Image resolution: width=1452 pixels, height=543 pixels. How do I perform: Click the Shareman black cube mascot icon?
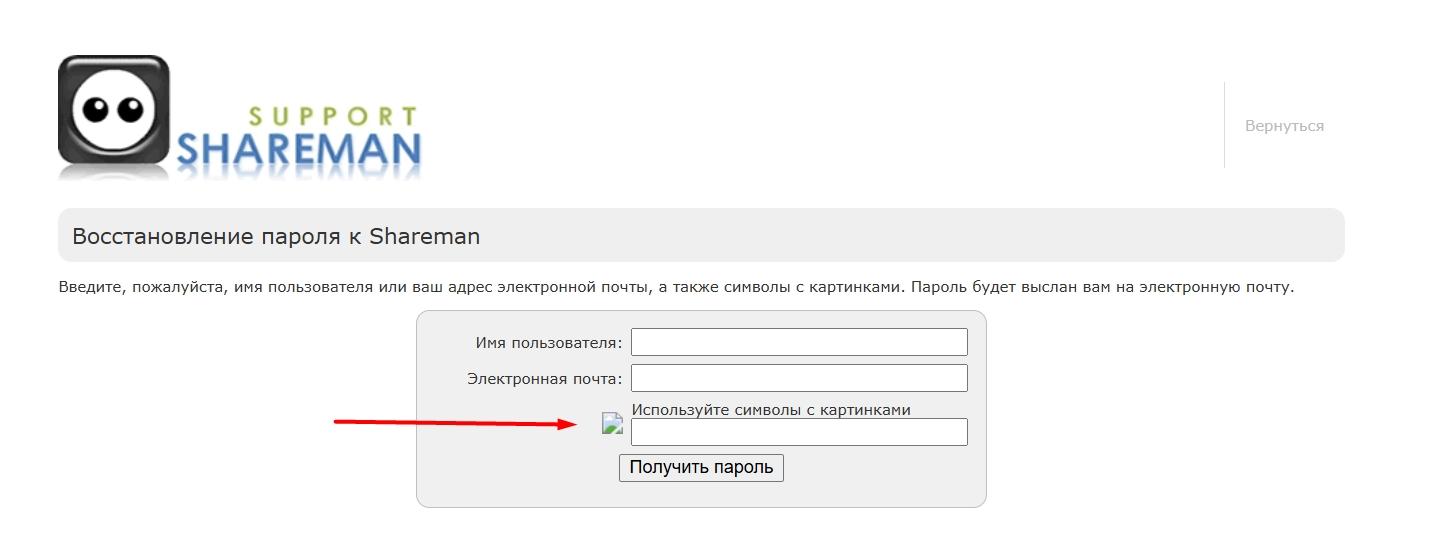tap(114, 110)
